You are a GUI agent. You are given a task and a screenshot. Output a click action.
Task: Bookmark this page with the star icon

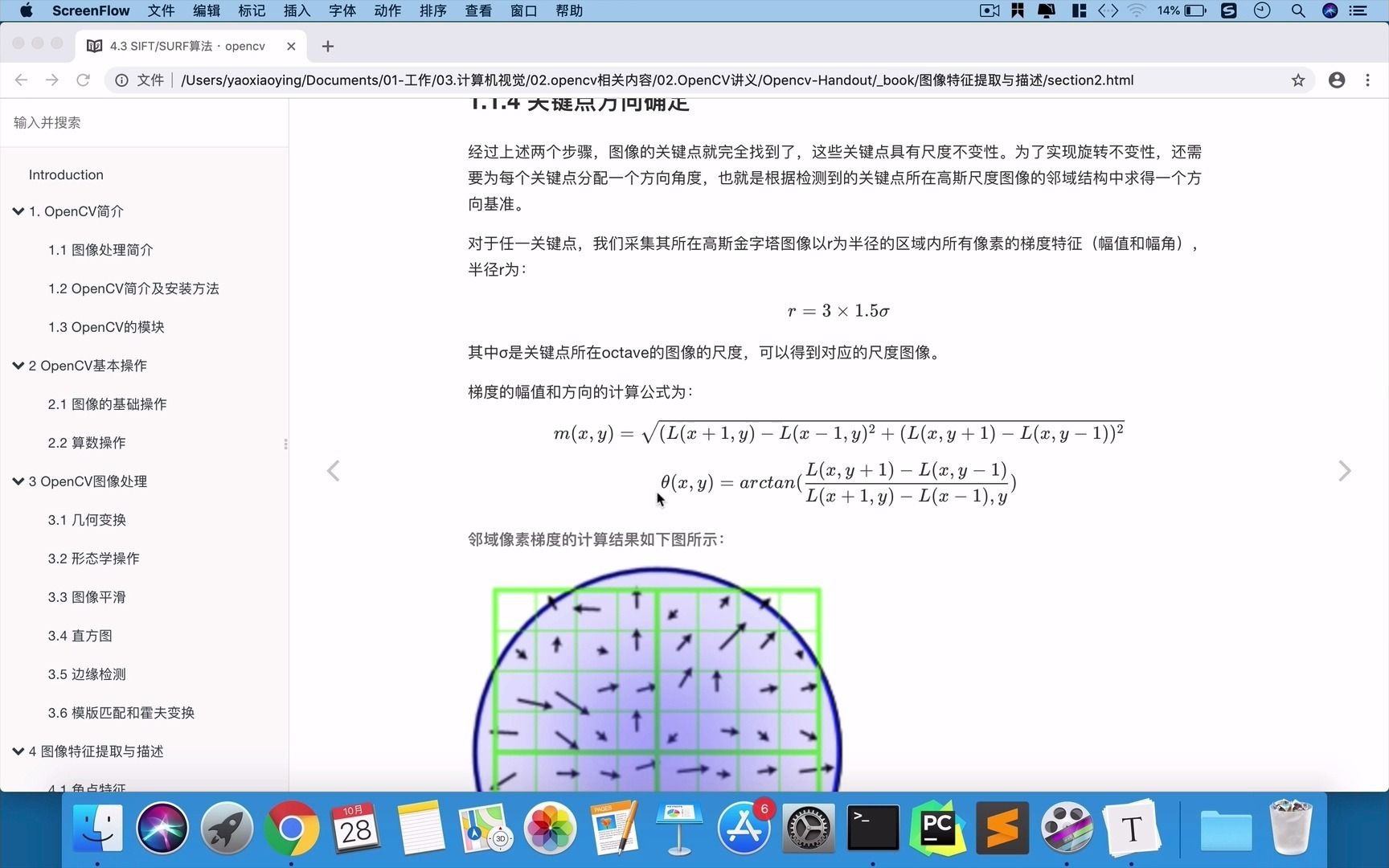point(1298,80)
